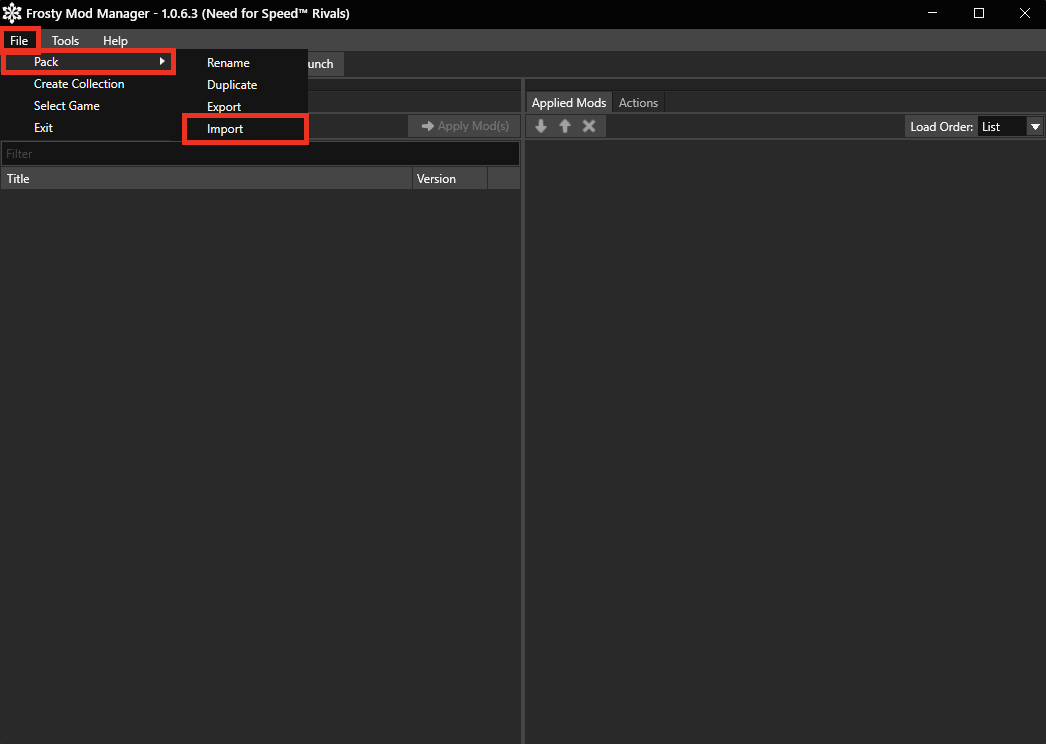Open the Load Order dropdown
Viewport: 1046px width, 744px height.
(1009, 127)
